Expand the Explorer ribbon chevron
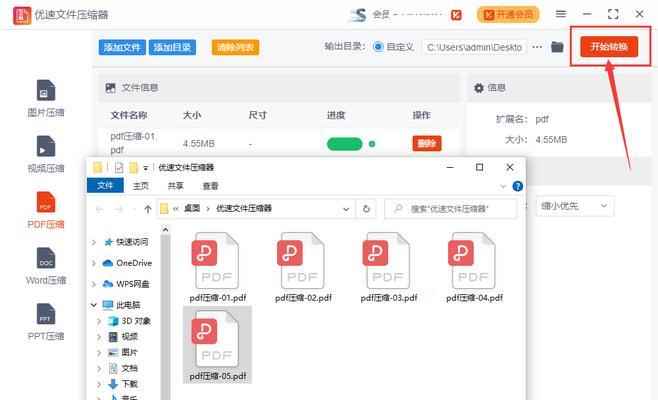This screenshot has height=400, width=658. coord(503,186)
